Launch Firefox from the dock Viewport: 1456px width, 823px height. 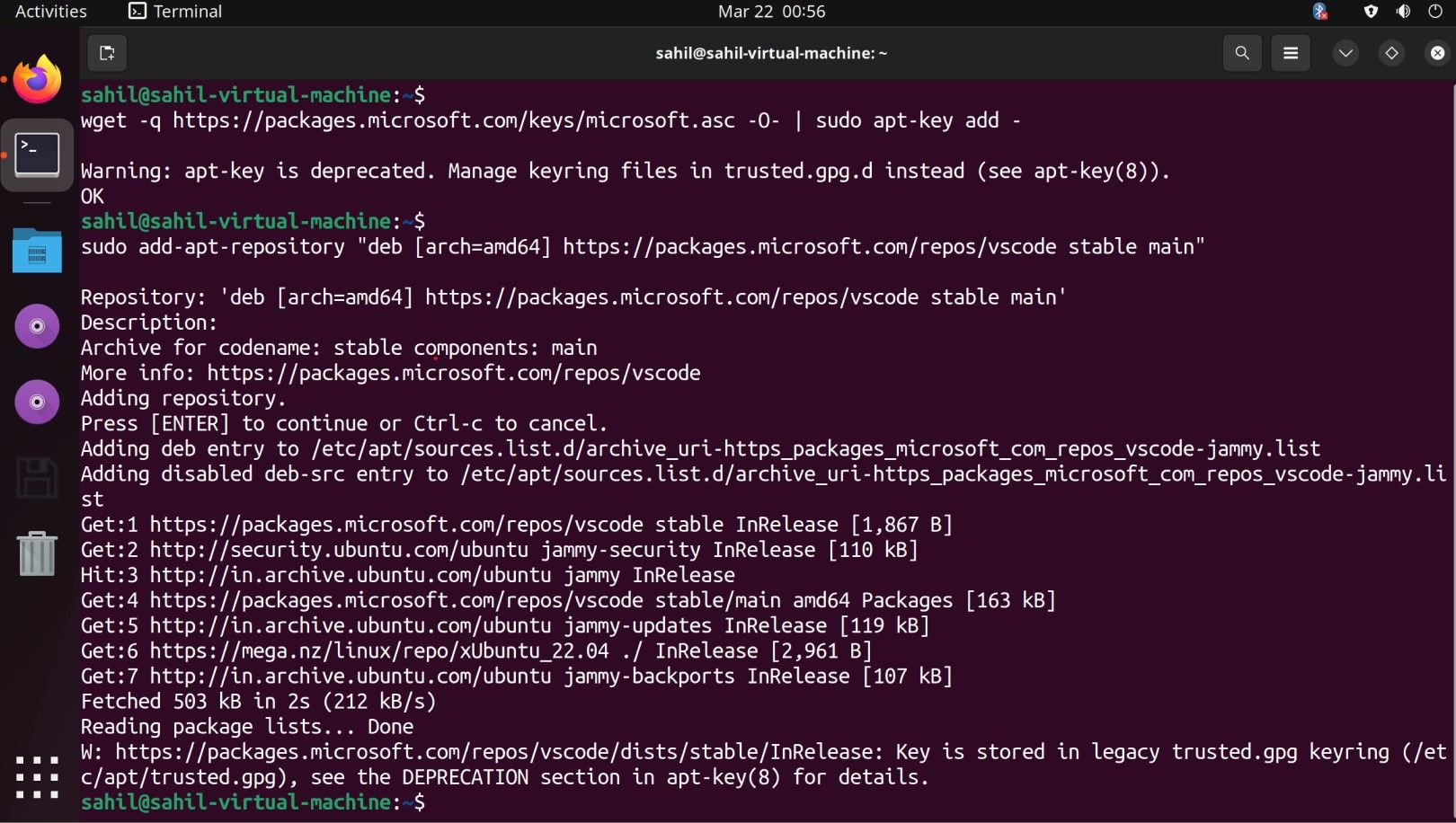pos(36,79)
